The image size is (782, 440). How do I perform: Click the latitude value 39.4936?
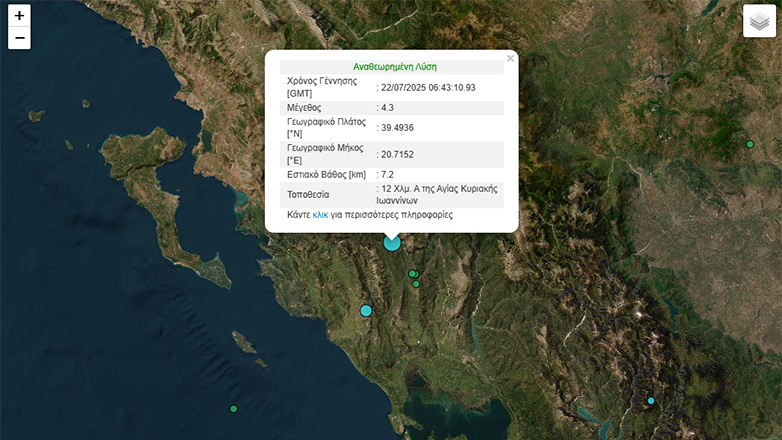coord(397,128)
